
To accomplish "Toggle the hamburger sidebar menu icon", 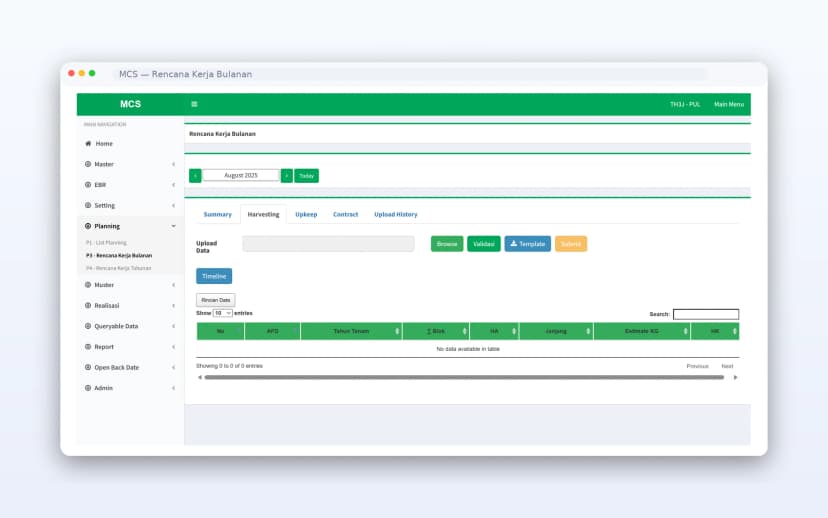I will pos(194,104).
